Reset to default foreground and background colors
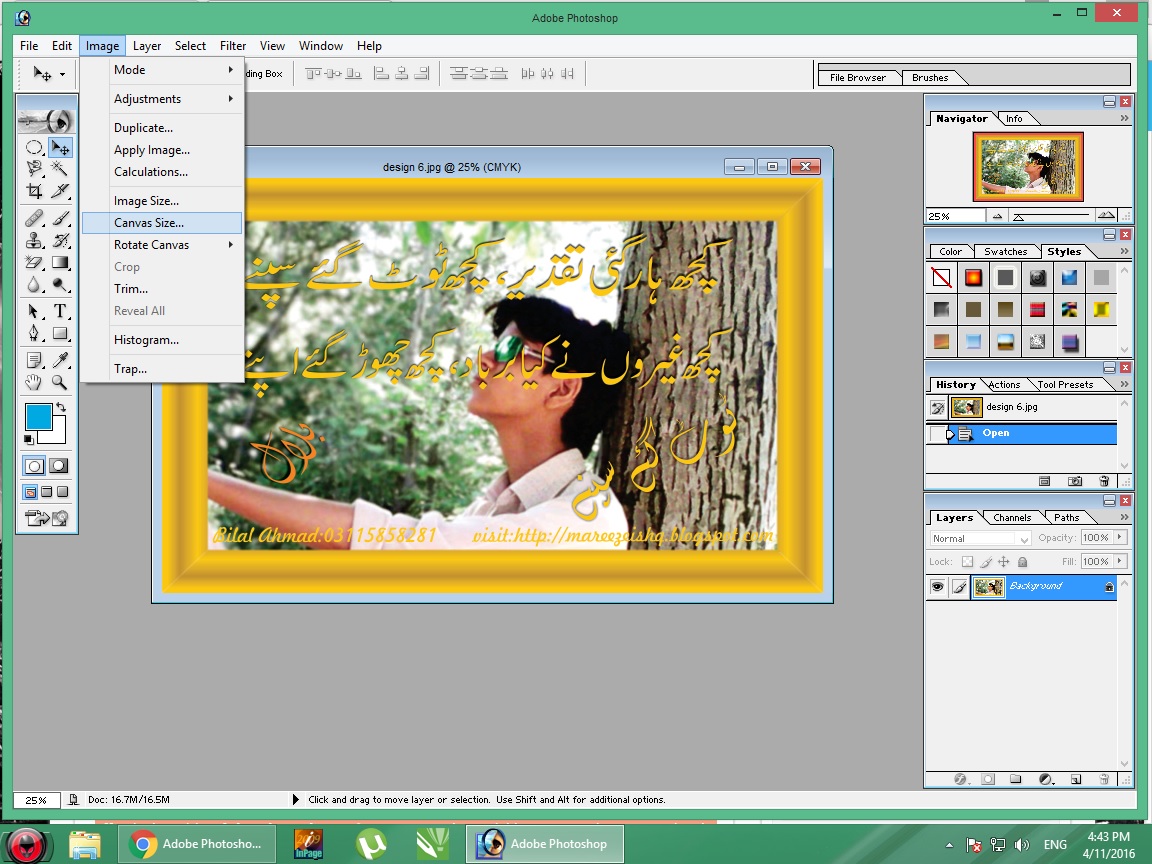The width and height of the screenshot is (1152, 864). point(29,439)
